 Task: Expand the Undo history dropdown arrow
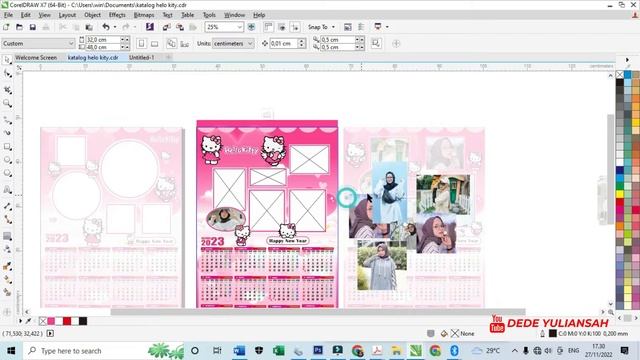[x=115, y=27]
